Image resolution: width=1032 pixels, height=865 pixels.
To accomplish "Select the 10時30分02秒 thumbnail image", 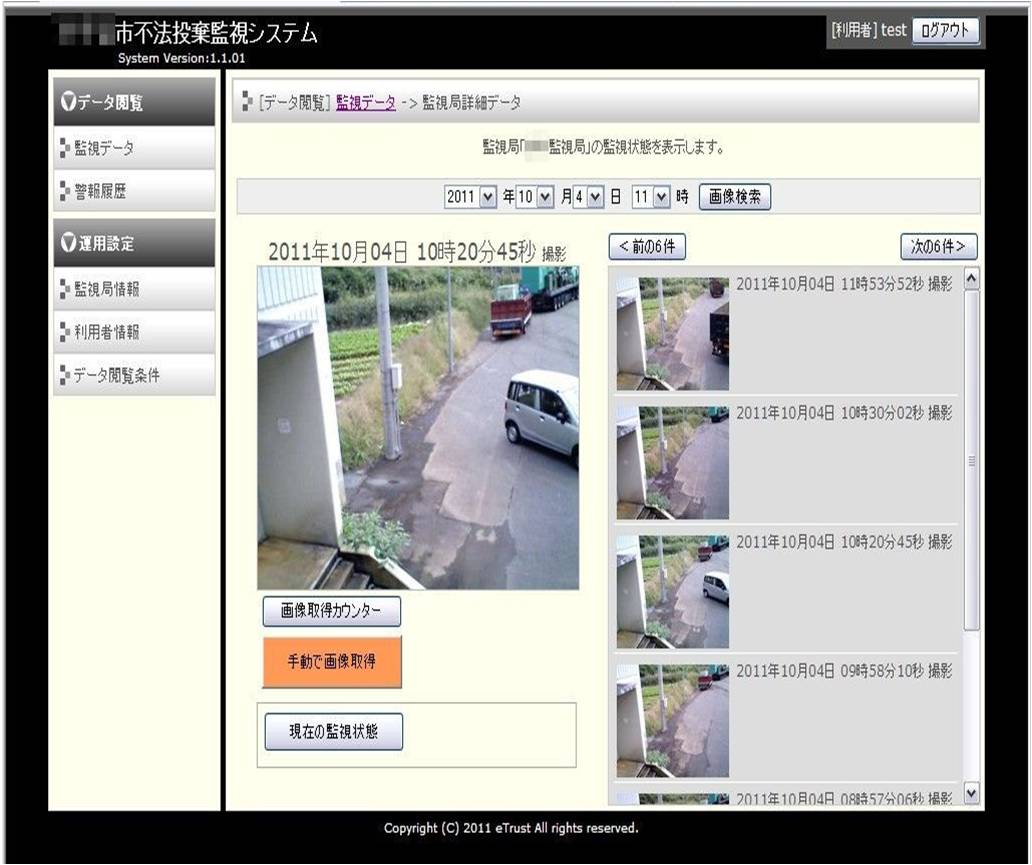I will click(673, 462).
